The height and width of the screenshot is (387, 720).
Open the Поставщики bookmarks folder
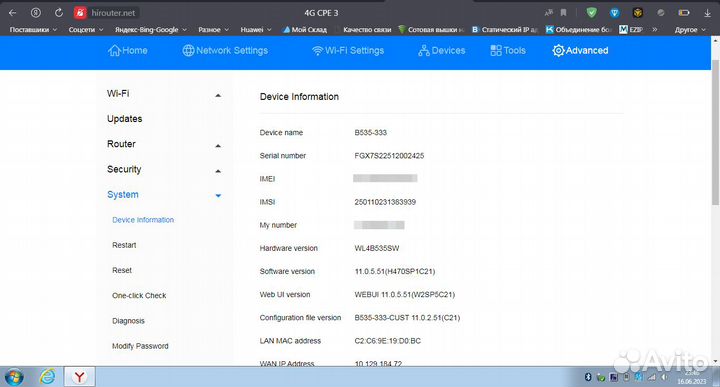tap(34, 29)
